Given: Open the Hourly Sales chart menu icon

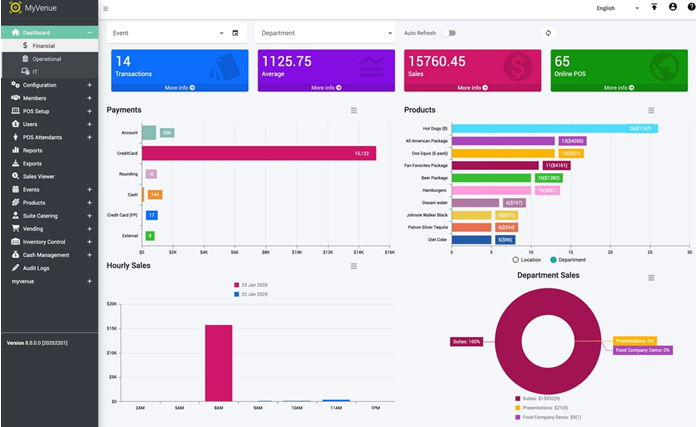Looking at the screenshot, I should [x=353, y=266].
